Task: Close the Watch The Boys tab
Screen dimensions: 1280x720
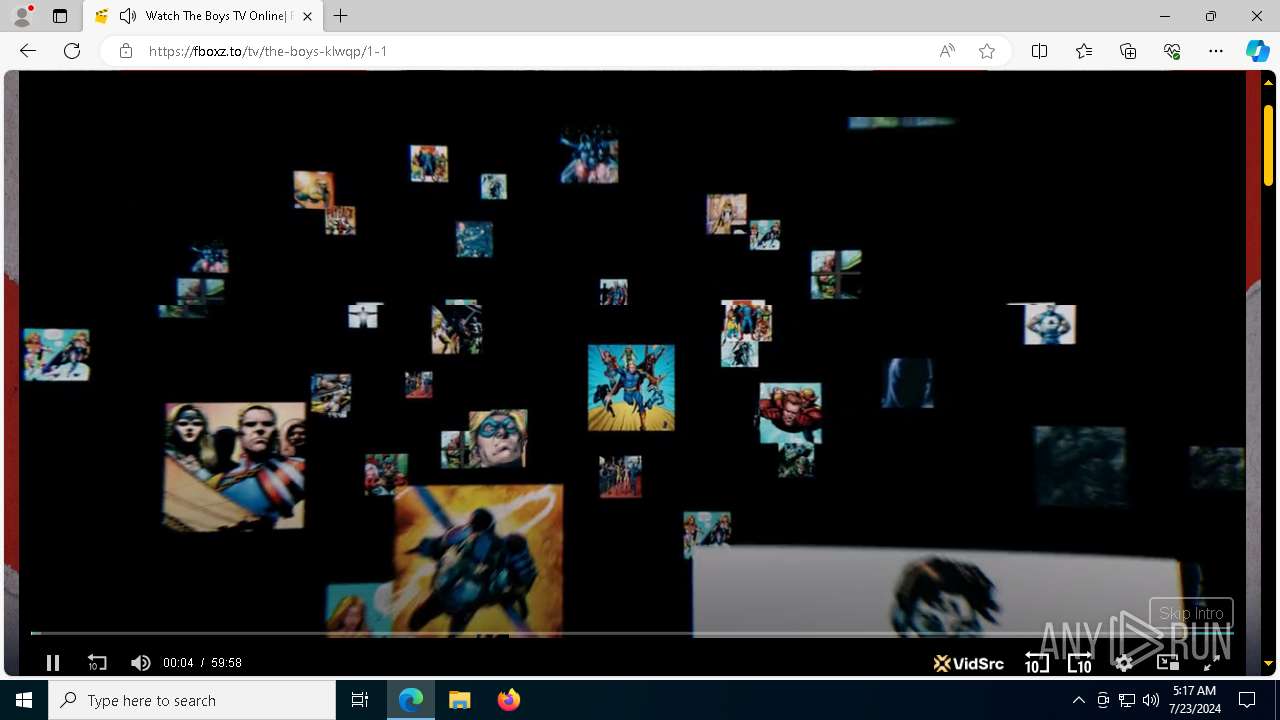Action: (307, 16)
